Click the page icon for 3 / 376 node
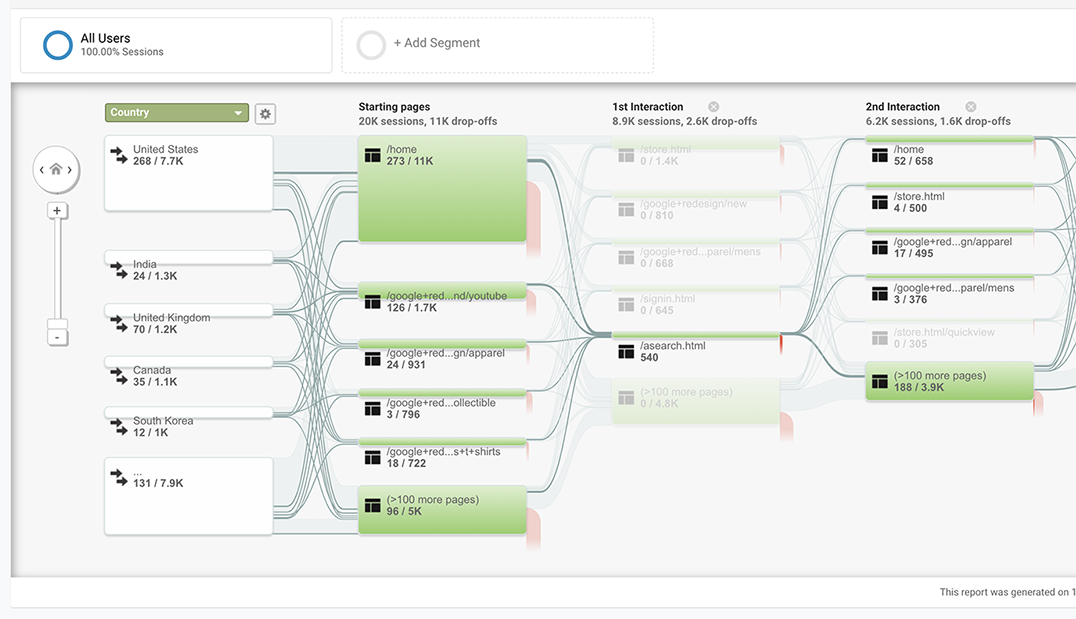This screenshot has width=1076, height=619. tap(880, 294)
